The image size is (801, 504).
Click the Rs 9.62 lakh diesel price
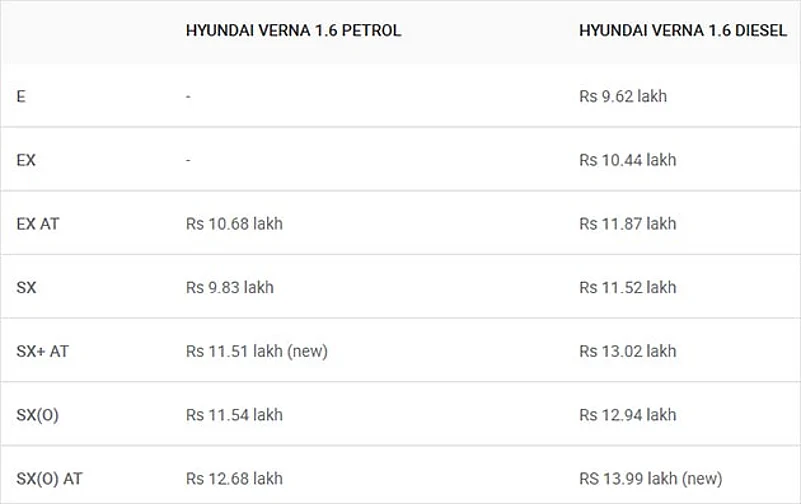[x=623, y=96]
